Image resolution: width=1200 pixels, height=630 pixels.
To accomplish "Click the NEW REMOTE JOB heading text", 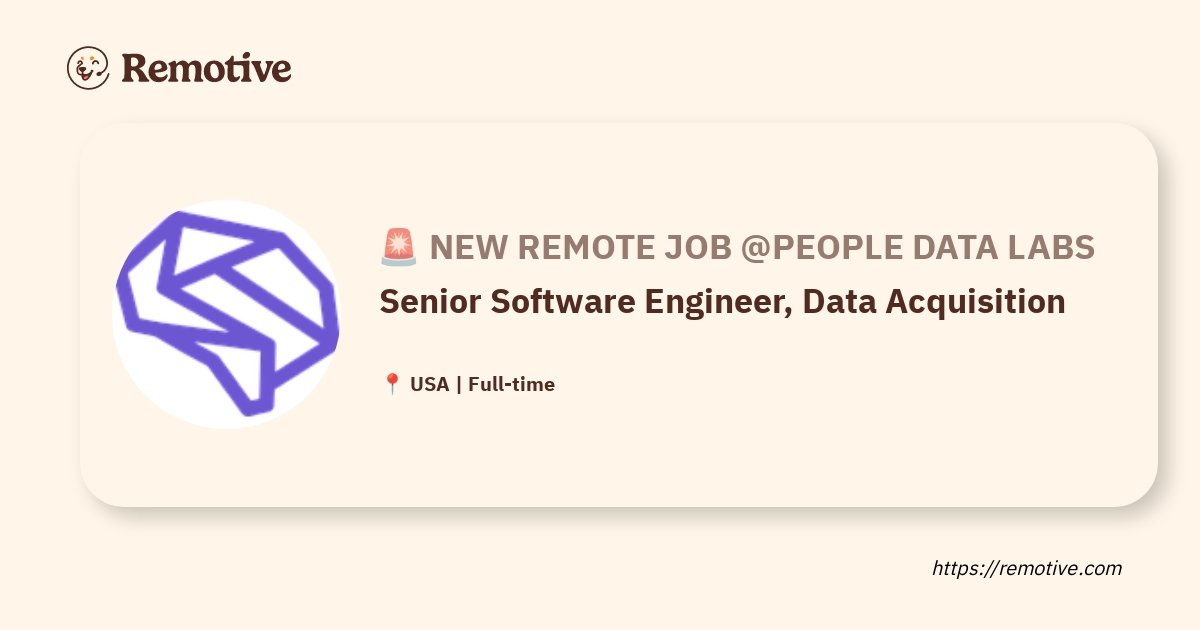I will click(581, 247).
